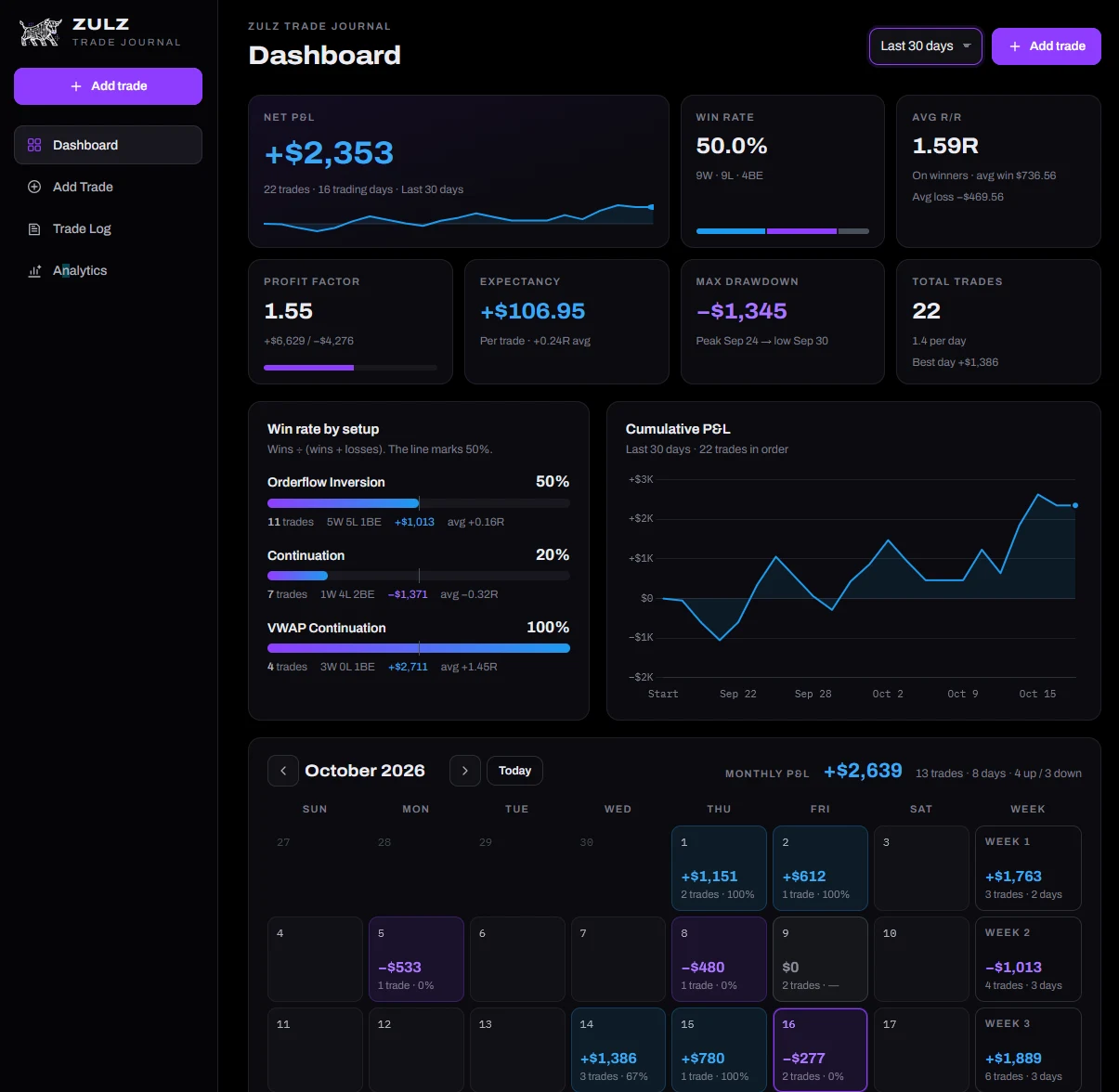The image size is (1119, 1092).
Task: Click '+$6,629 / −$4,276' profit factor detail
Action: click(309, 341)
